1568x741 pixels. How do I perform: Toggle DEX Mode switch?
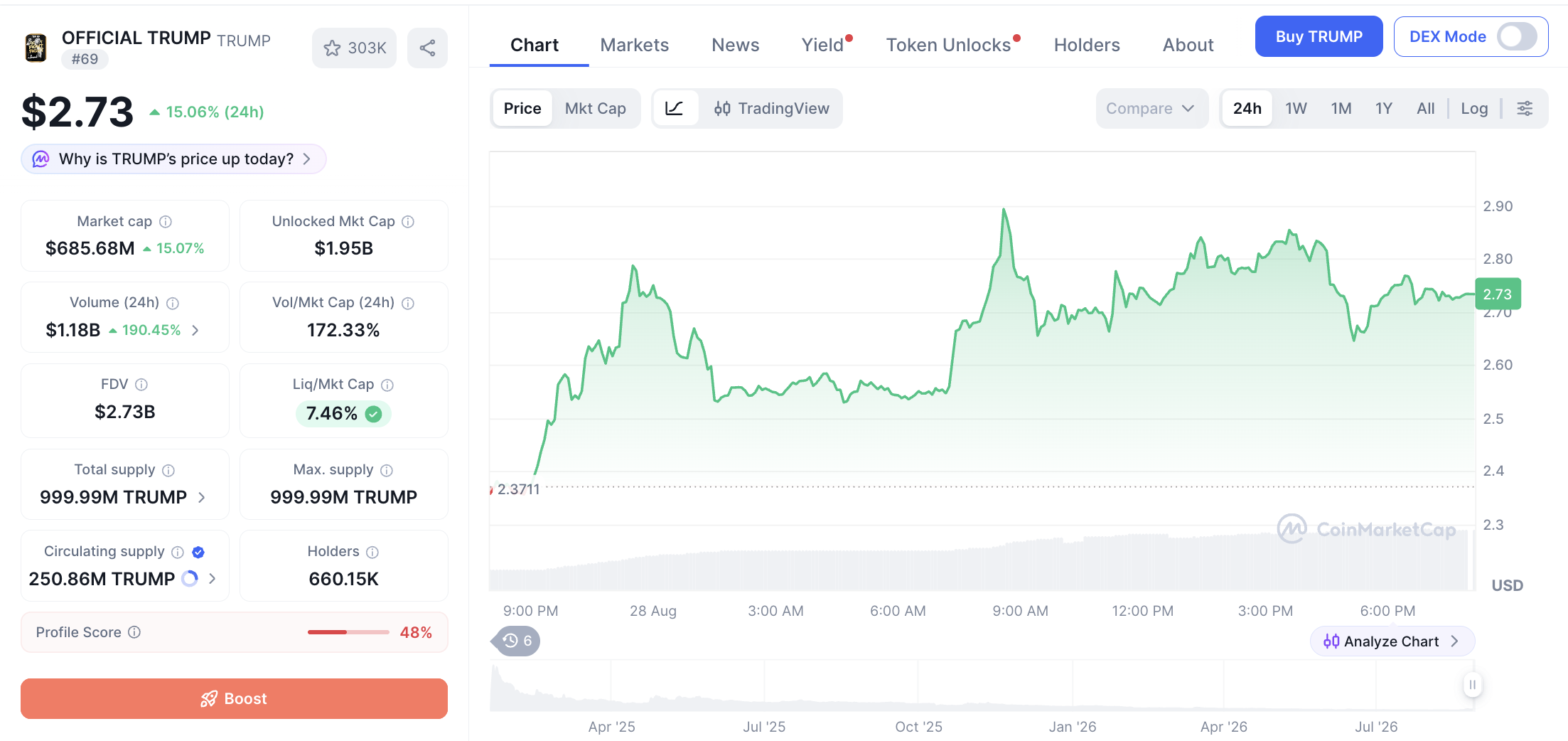(x=1517, y=36)
